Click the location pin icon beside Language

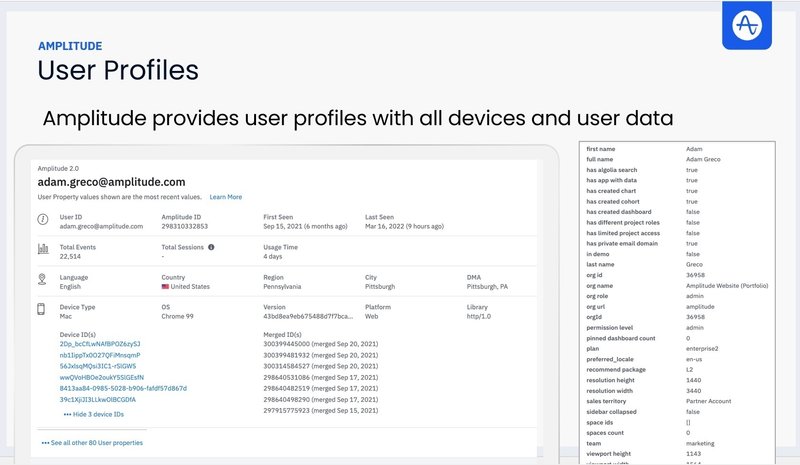point(42,279)
